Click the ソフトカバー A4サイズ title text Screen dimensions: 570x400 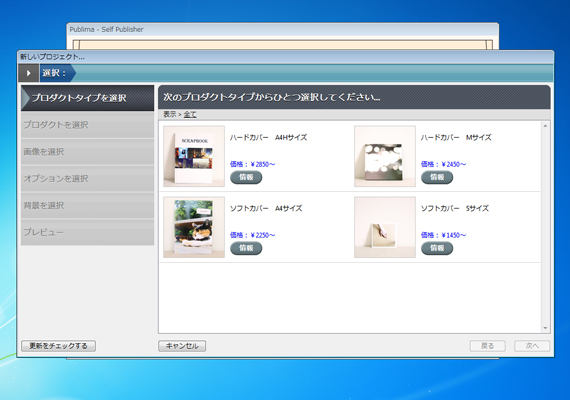(266, 208)
